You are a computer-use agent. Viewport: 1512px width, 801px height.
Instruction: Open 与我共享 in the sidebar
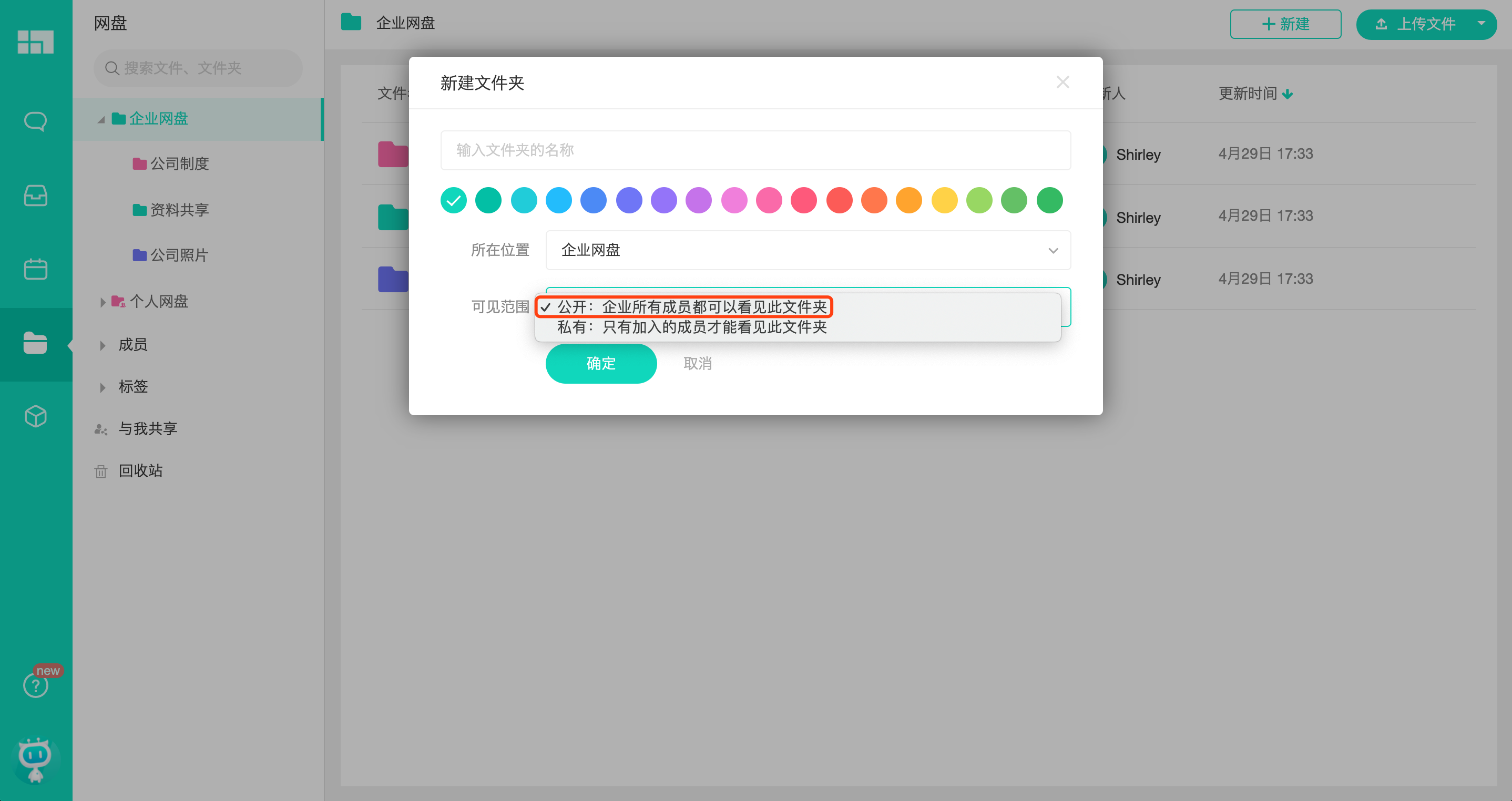[147, 428]
